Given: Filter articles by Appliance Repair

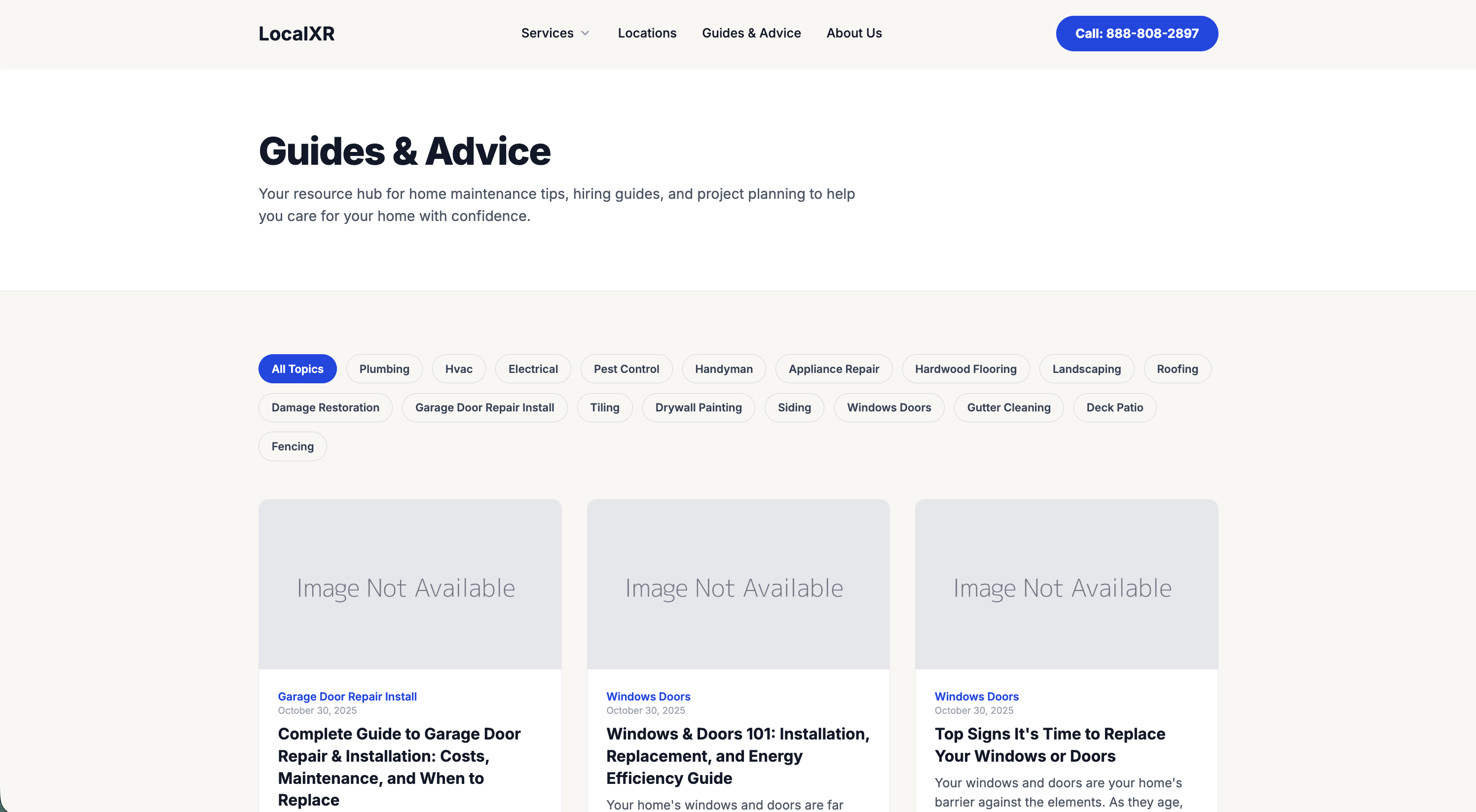Looking at the screenshot, I should (x=834, y=369).
